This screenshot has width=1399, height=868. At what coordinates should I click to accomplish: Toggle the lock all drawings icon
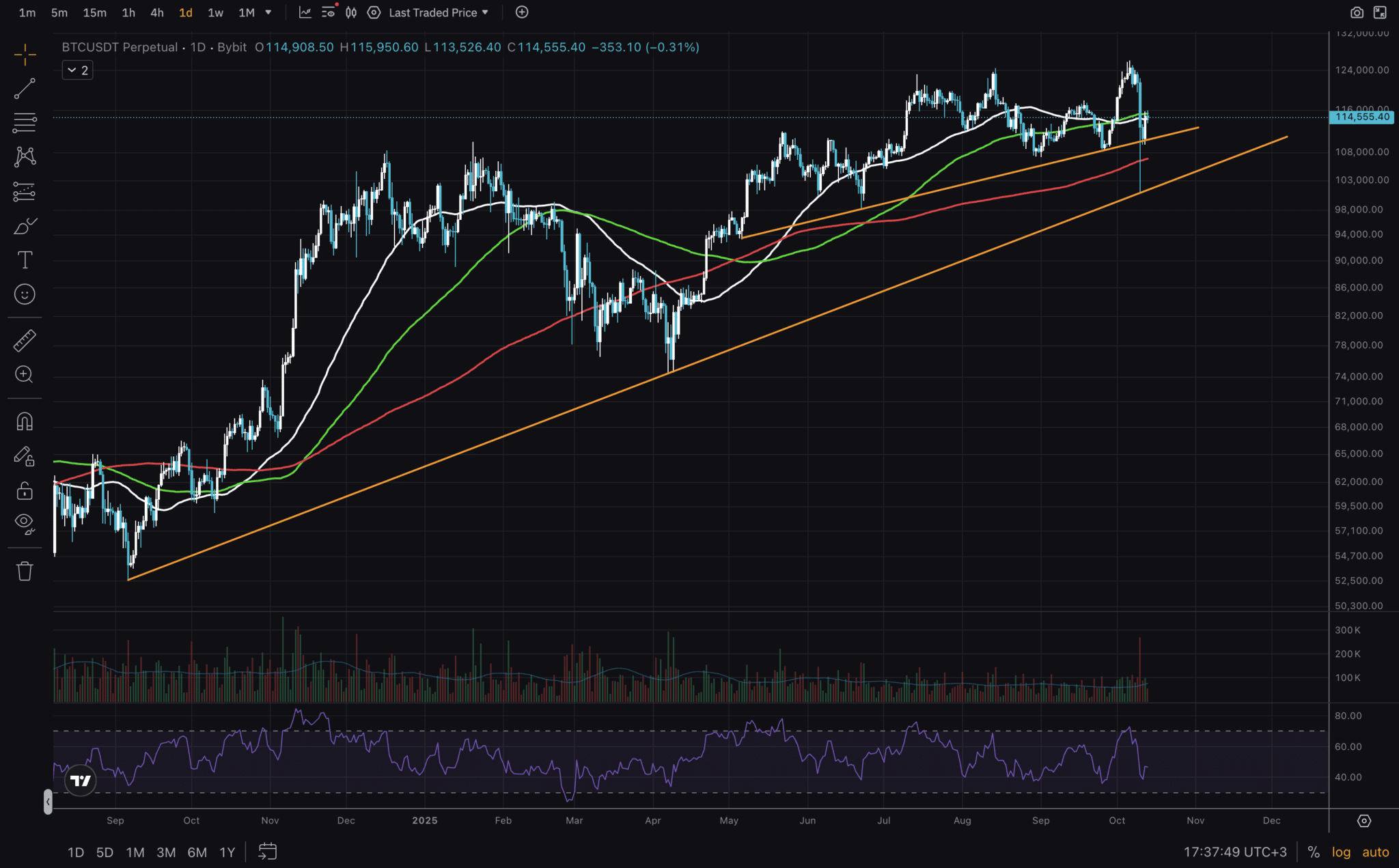(x=25, y=490)
